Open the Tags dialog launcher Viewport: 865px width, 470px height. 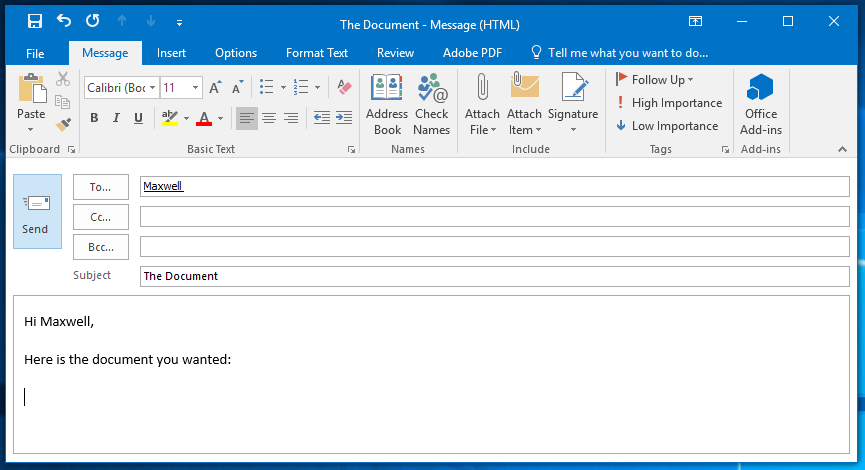(x=725, y=149)
